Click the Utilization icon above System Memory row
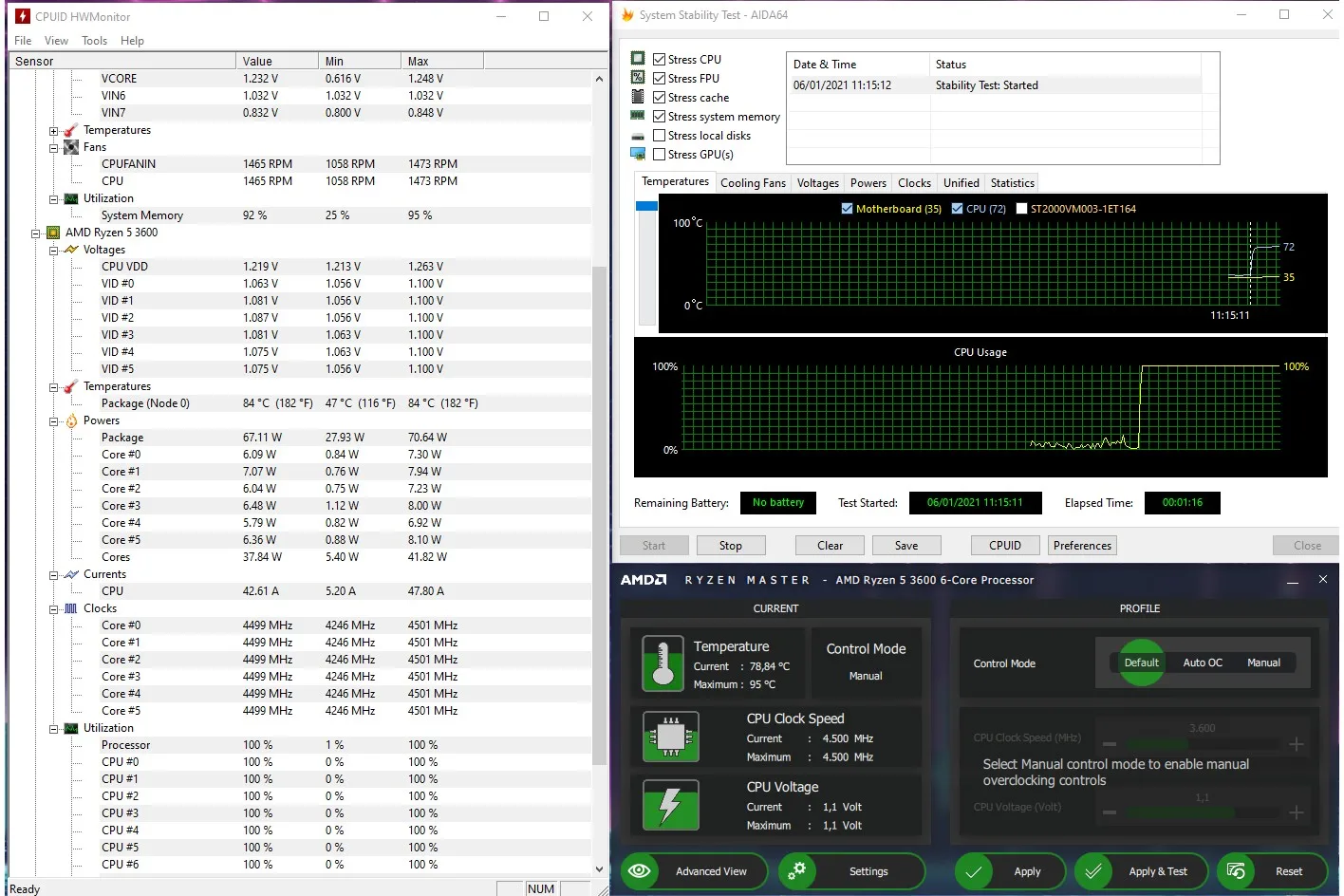 pos(71,198)
